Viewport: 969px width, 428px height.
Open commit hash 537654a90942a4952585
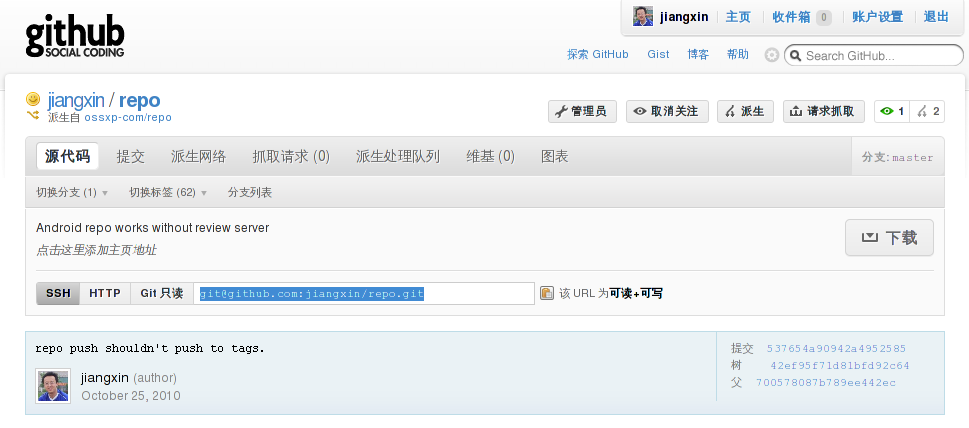(836, 348)
